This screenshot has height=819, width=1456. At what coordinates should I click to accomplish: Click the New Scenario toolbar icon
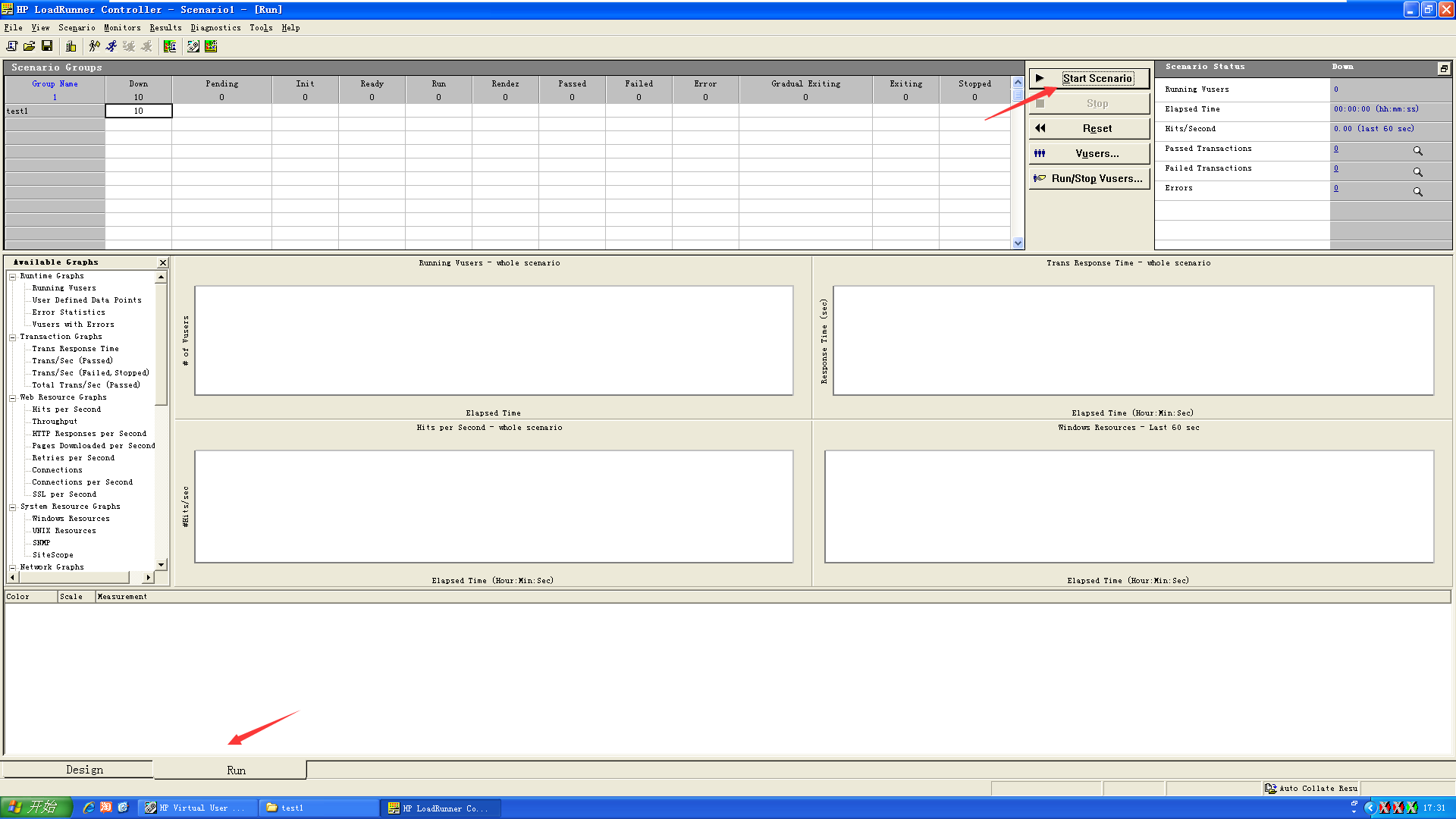[12, 46]
